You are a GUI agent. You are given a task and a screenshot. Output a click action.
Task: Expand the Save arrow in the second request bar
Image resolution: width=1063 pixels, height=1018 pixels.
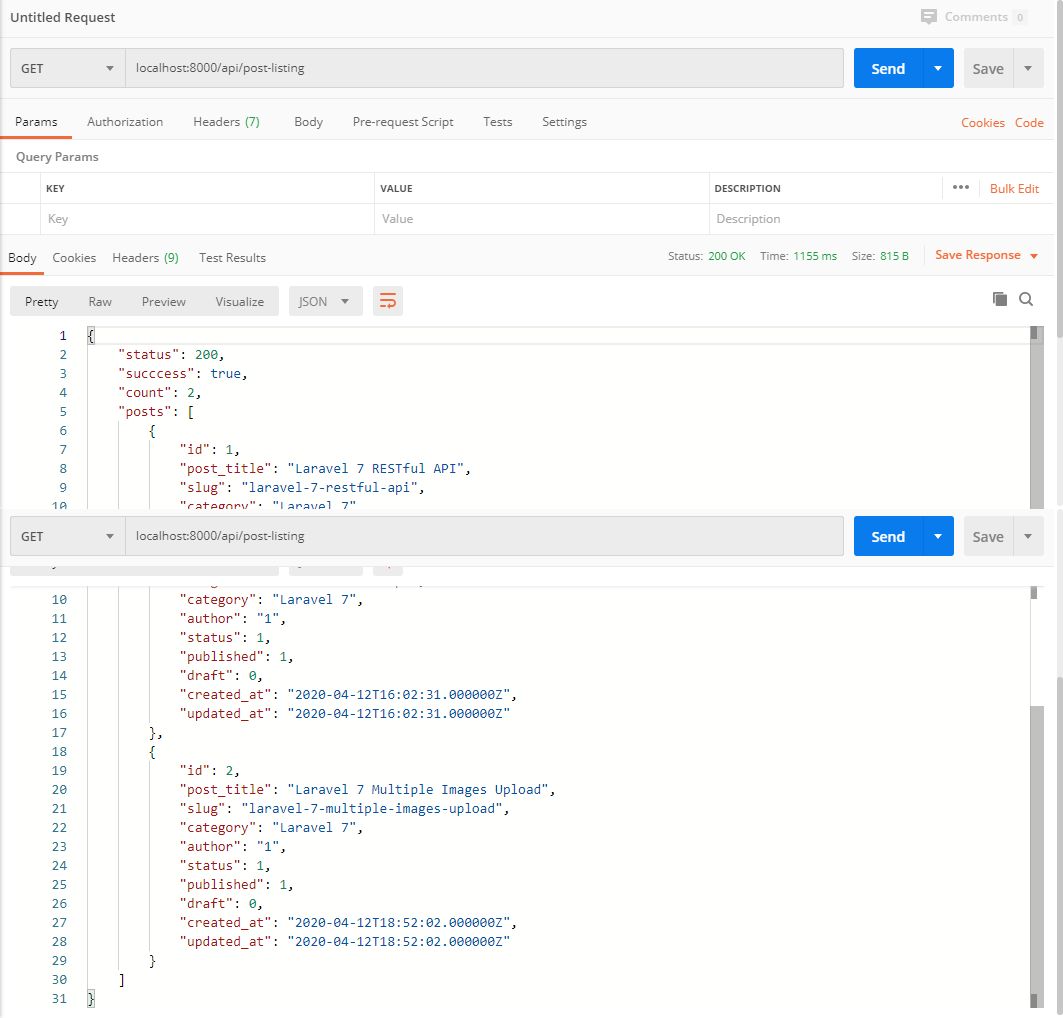click(x=1028, y=536)
